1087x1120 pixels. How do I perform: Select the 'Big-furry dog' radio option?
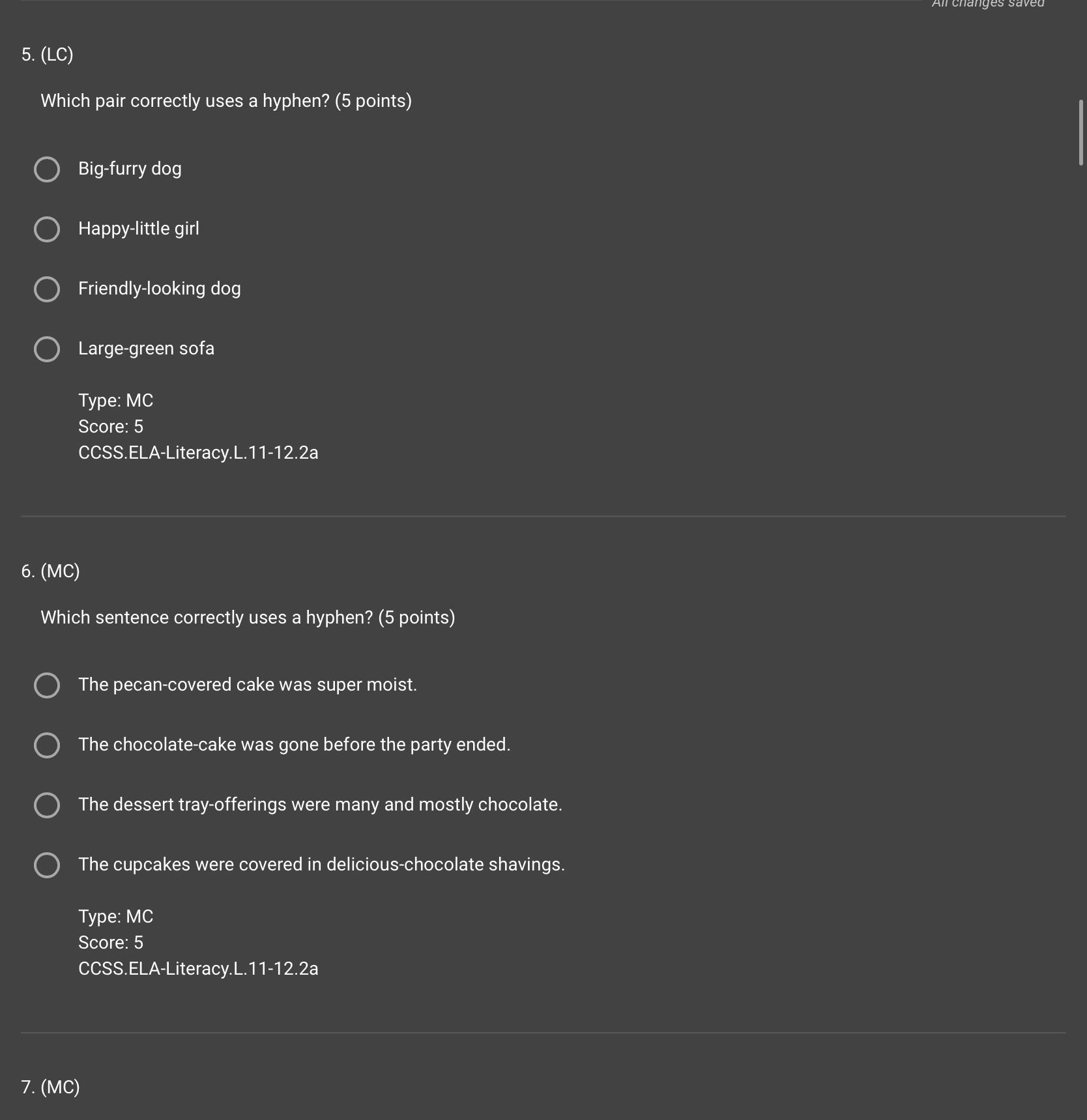point(47,169)
